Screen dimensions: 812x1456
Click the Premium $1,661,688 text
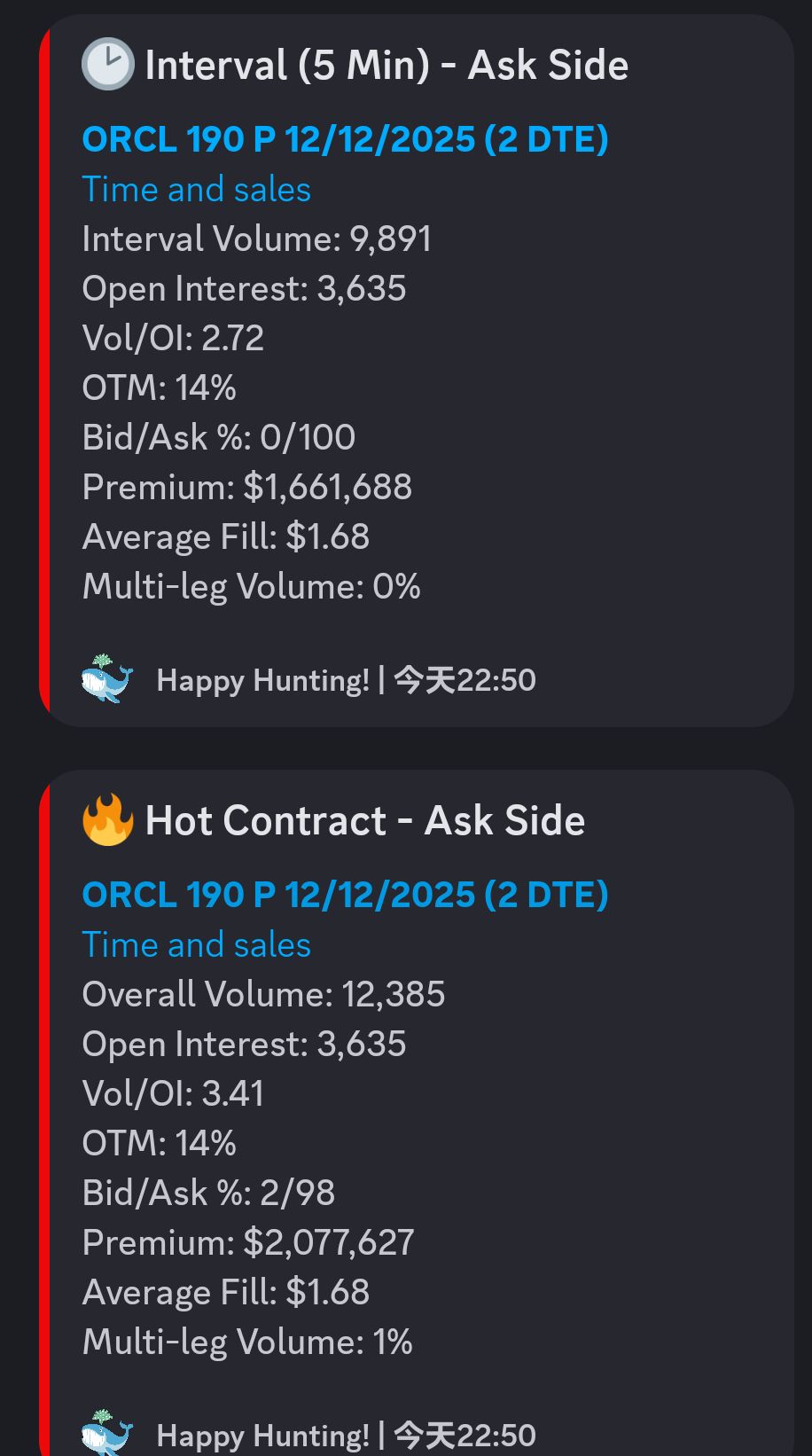246,488
